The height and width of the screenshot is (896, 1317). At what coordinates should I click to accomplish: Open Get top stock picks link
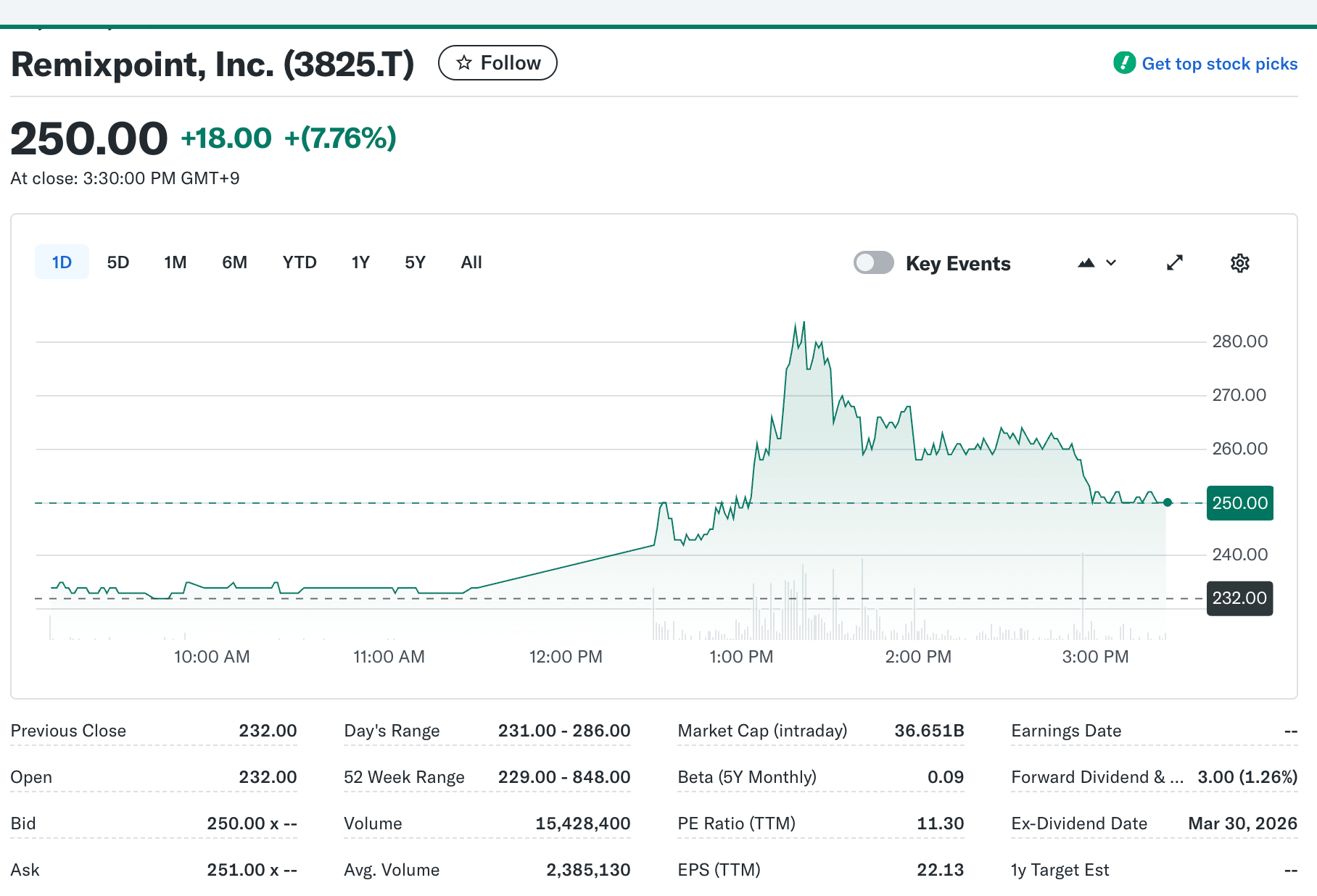(x=1219, y=64)
